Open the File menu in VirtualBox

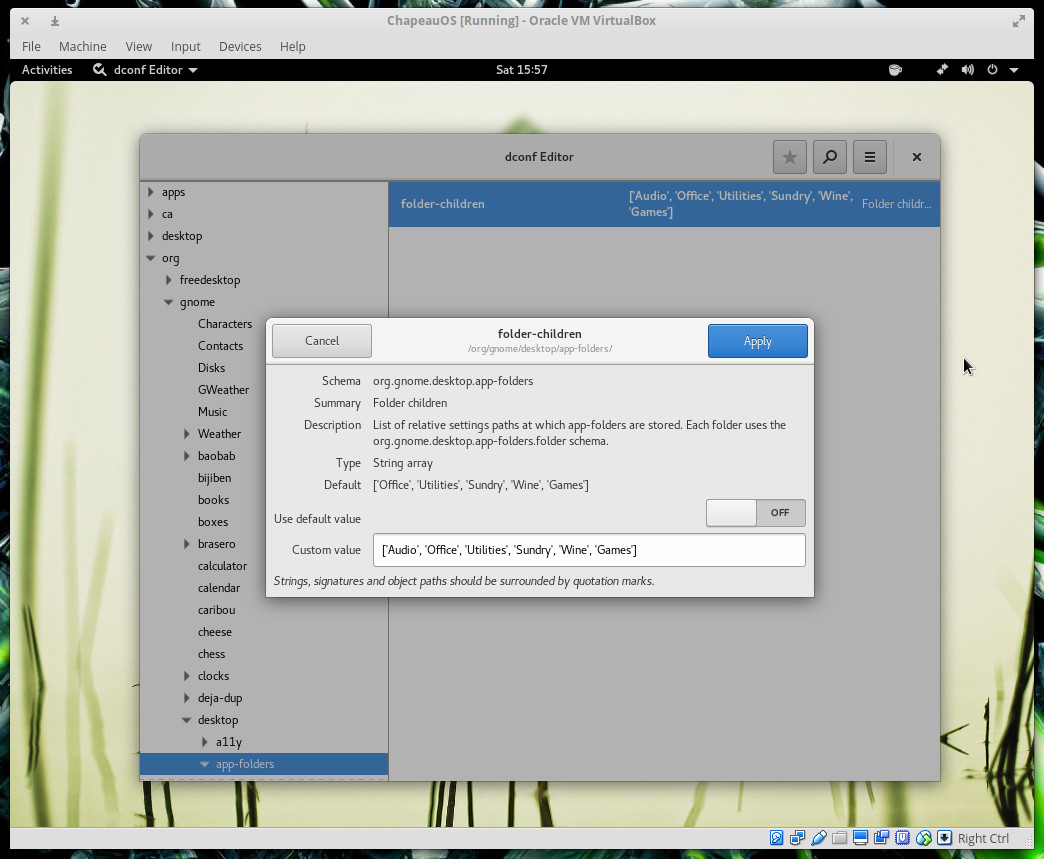31,47
